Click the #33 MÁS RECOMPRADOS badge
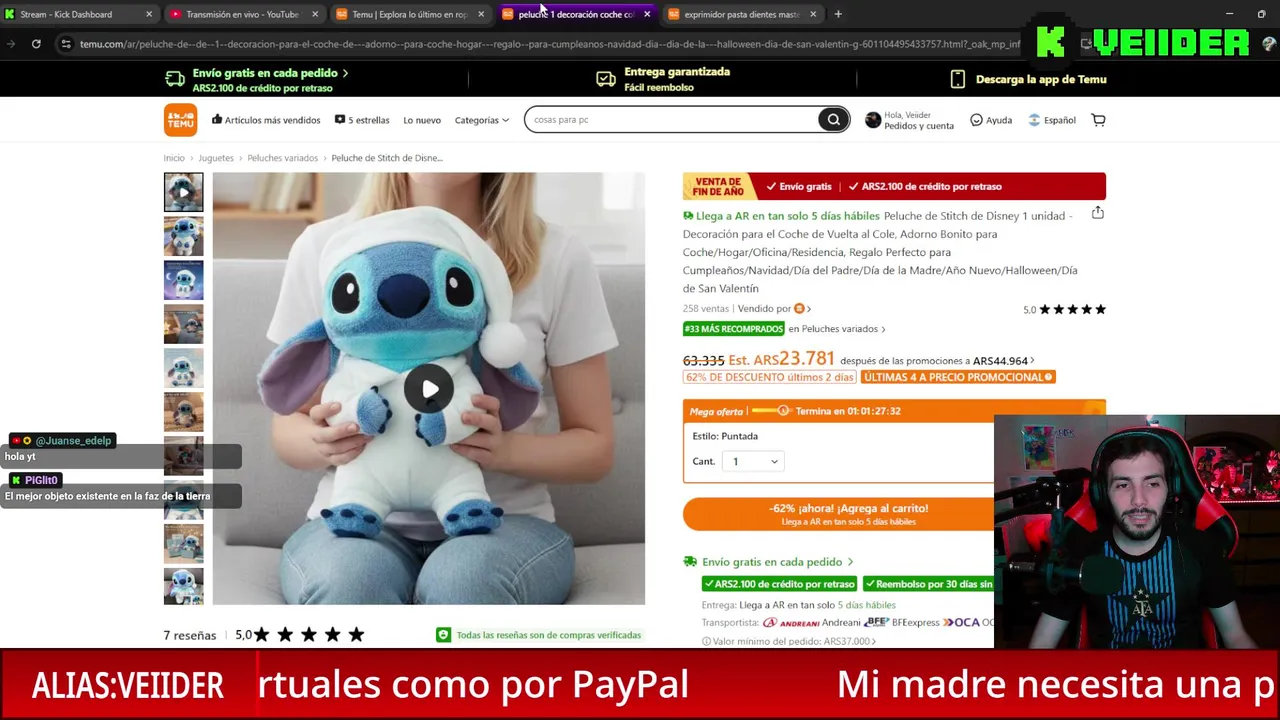The width and height of the screenshot is (1280, 720). click(734, 329)
